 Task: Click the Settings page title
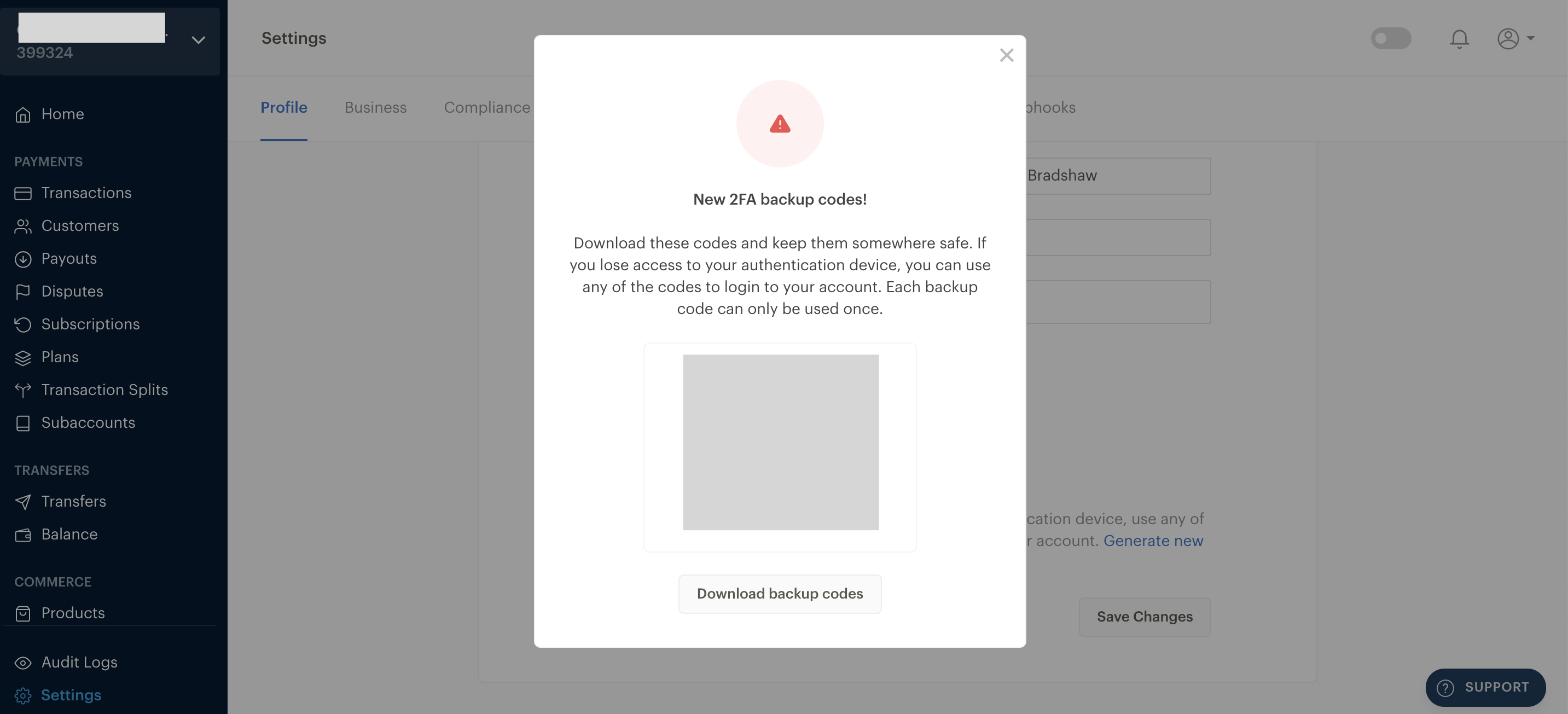coord(293,38)
